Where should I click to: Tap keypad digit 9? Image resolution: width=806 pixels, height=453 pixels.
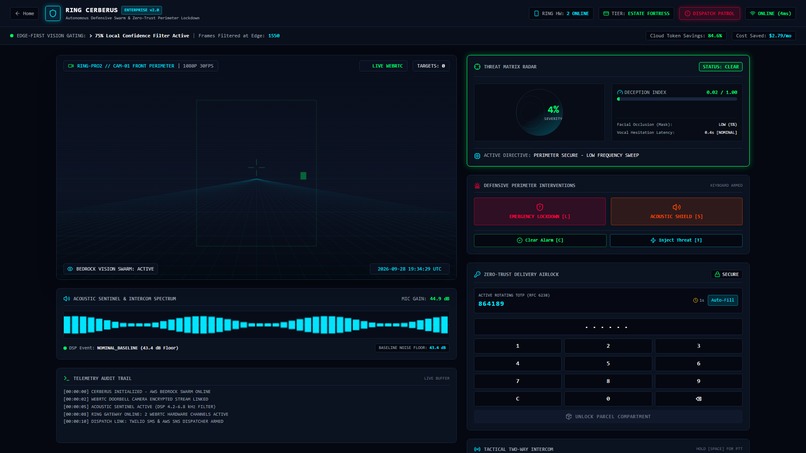pos(699,381)
